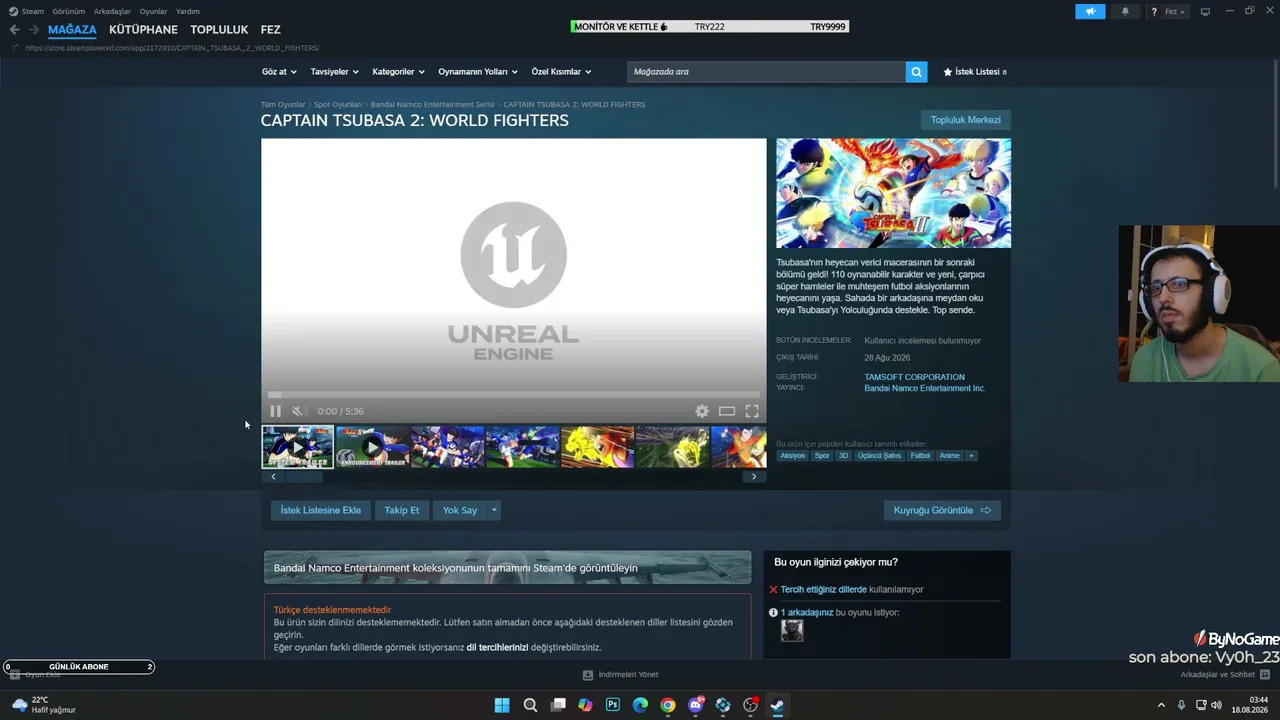
Task: Click the Tüm Oyunlar breadcrumb
Action: (x=283, y=104)
